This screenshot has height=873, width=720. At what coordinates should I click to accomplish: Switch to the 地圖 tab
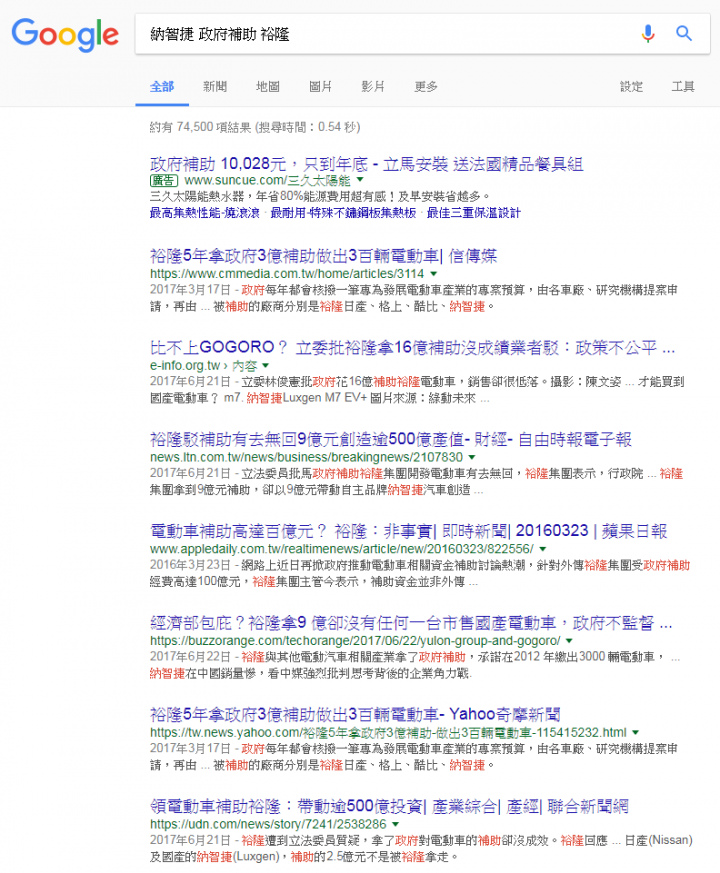(268, 86)
